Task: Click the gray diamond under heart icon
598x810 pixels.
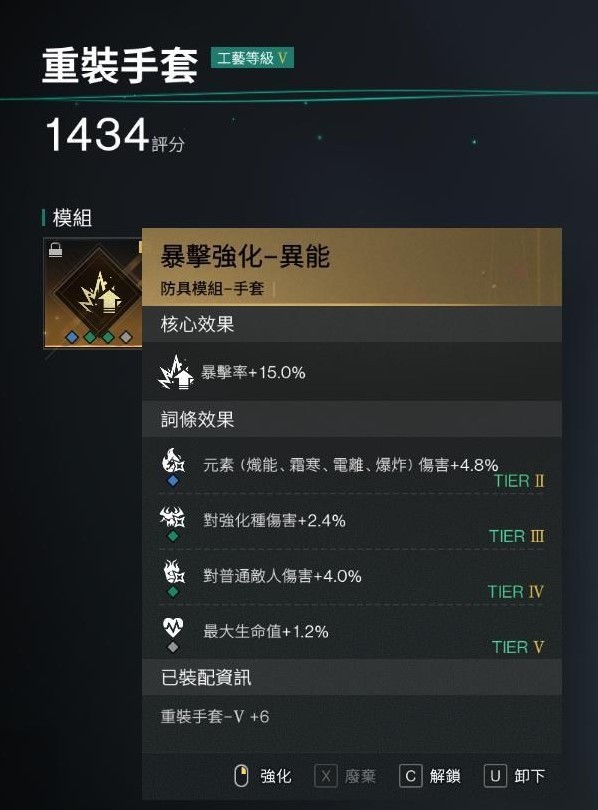Action: click(x=173, y=647)
